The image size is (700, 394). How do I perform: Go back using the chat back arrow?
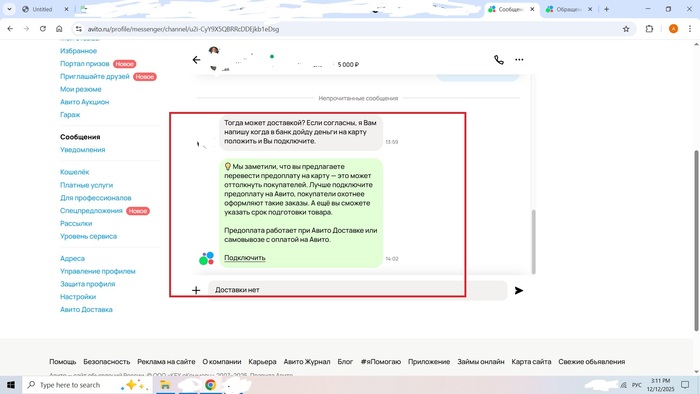[196, 60]
